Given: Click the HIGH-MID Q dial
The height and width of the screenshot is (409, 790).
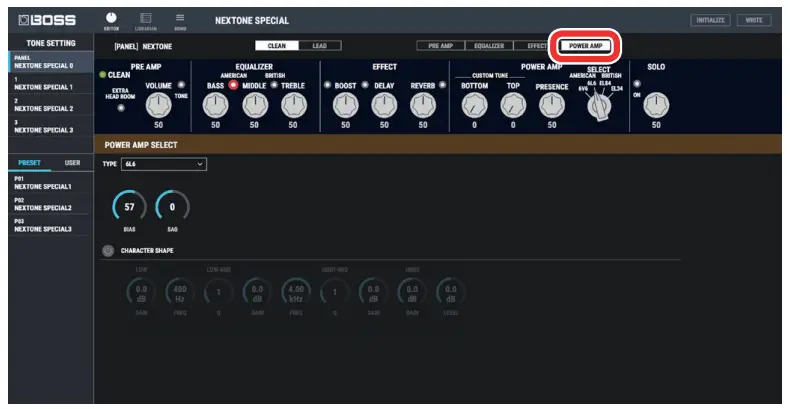Looking at the screenshot, I should pos(335,292).
